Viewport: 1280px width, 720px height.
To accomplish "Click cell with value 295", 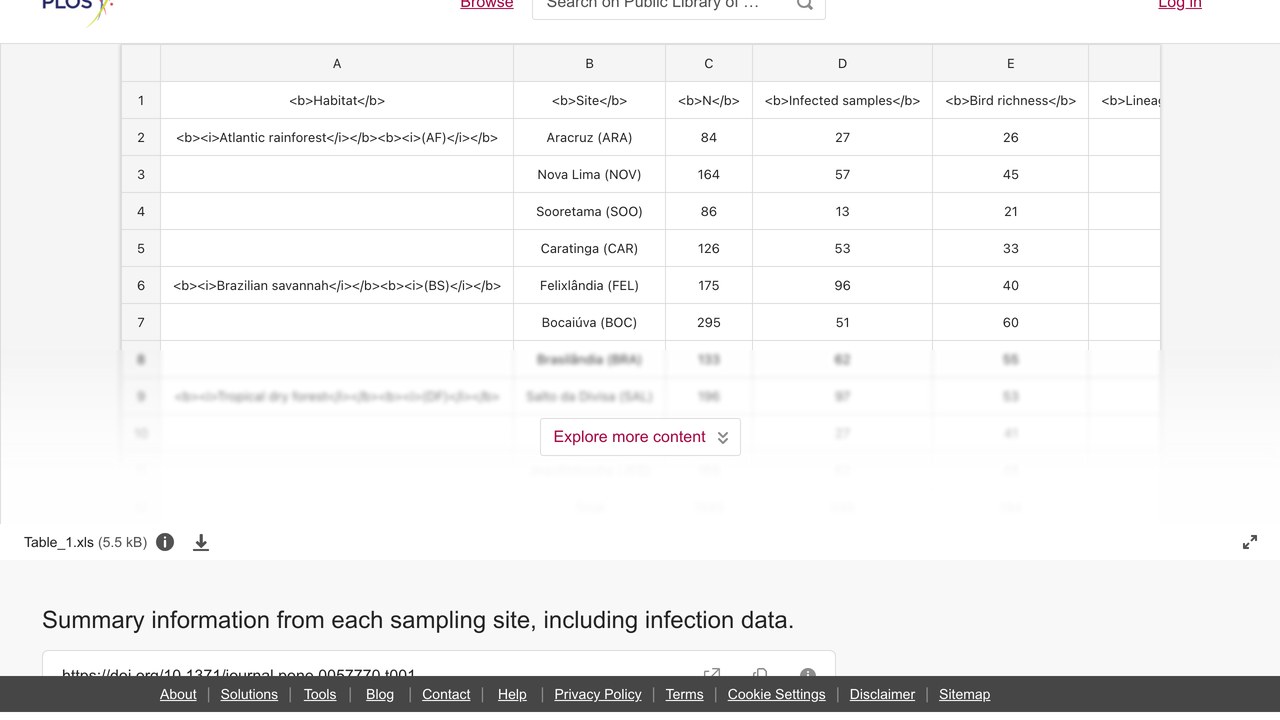I will tap(709, 323).
